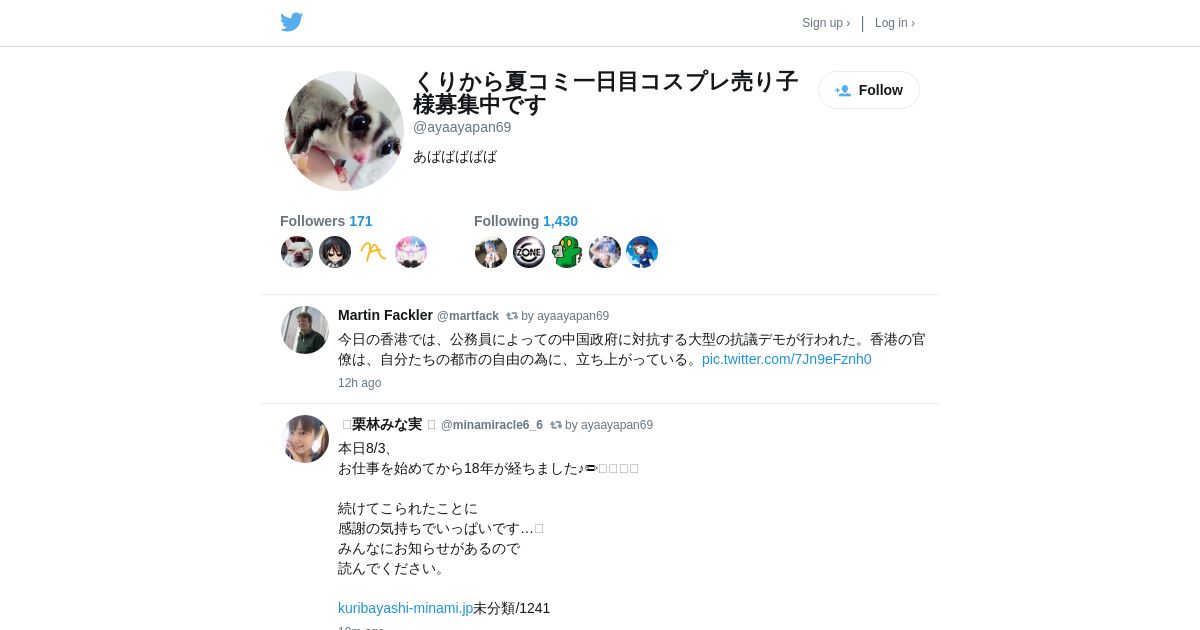1200x630 pixels.
Task: Open the sugar glider profile picture
Action: pyautogui.click(x=344, y=131)
